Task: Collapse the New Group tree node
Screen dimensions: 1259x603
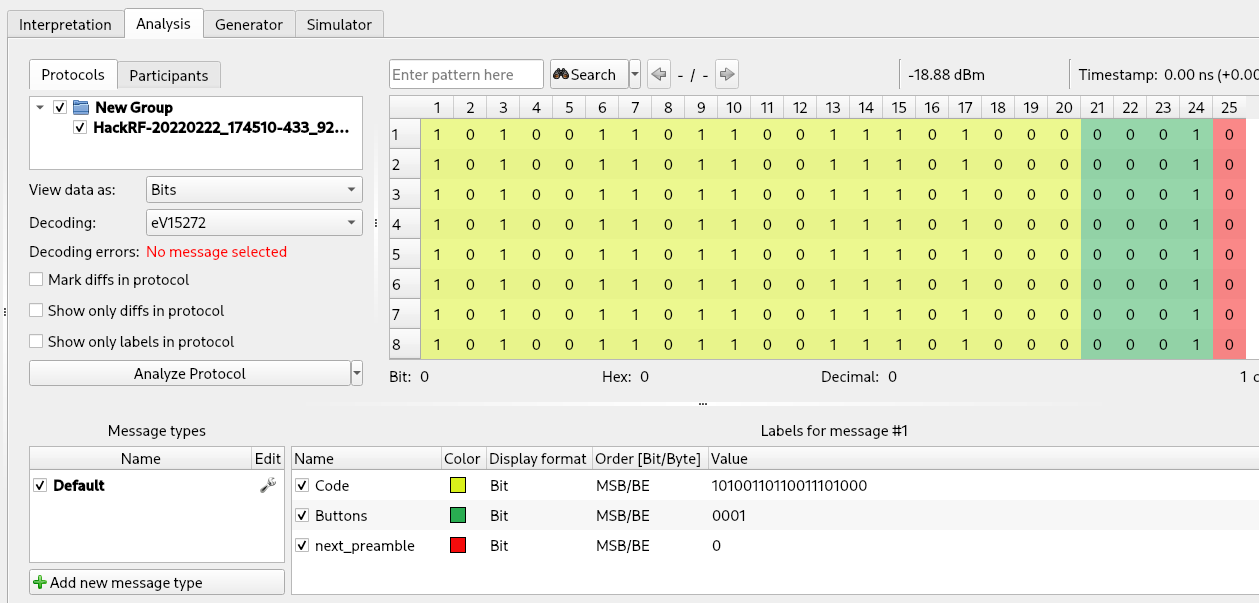Action: pyautogui.click(x=39, y=107)
